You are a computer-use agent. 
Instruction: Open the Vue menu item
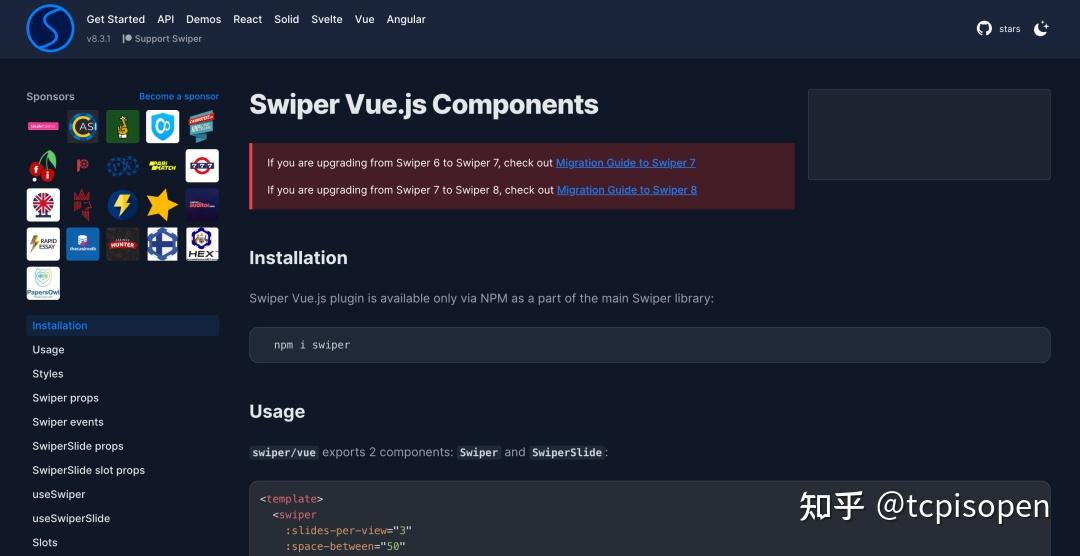[364, 19]
